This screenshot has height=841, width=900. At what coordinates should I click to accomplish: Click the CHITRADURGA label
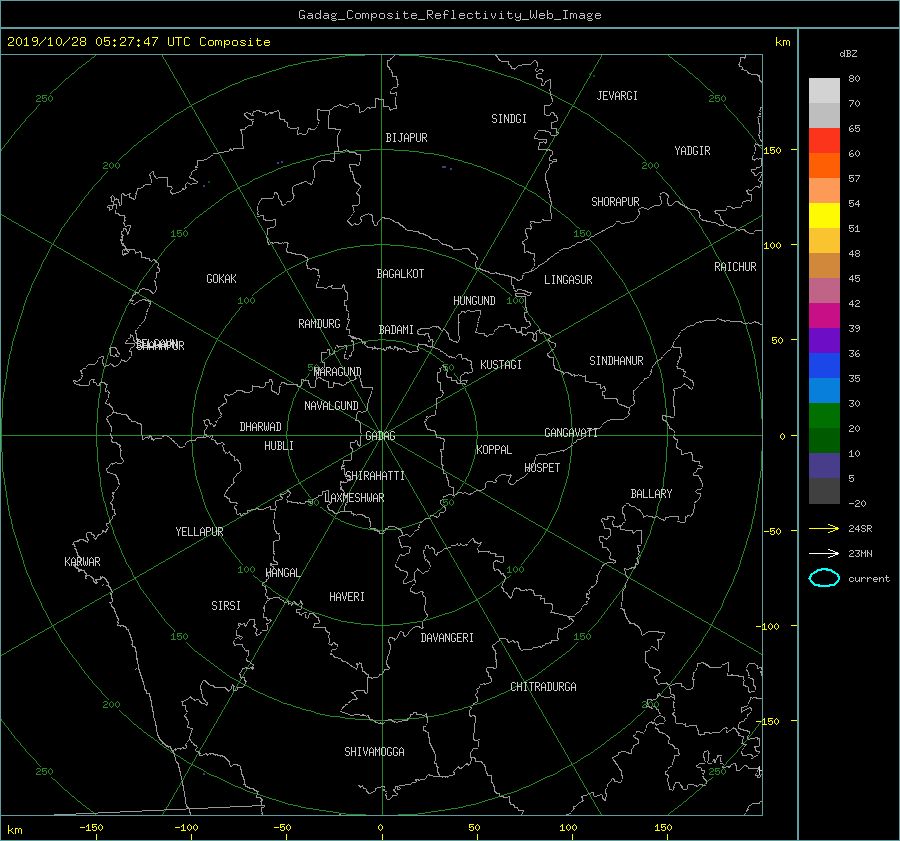click(543, 687)
